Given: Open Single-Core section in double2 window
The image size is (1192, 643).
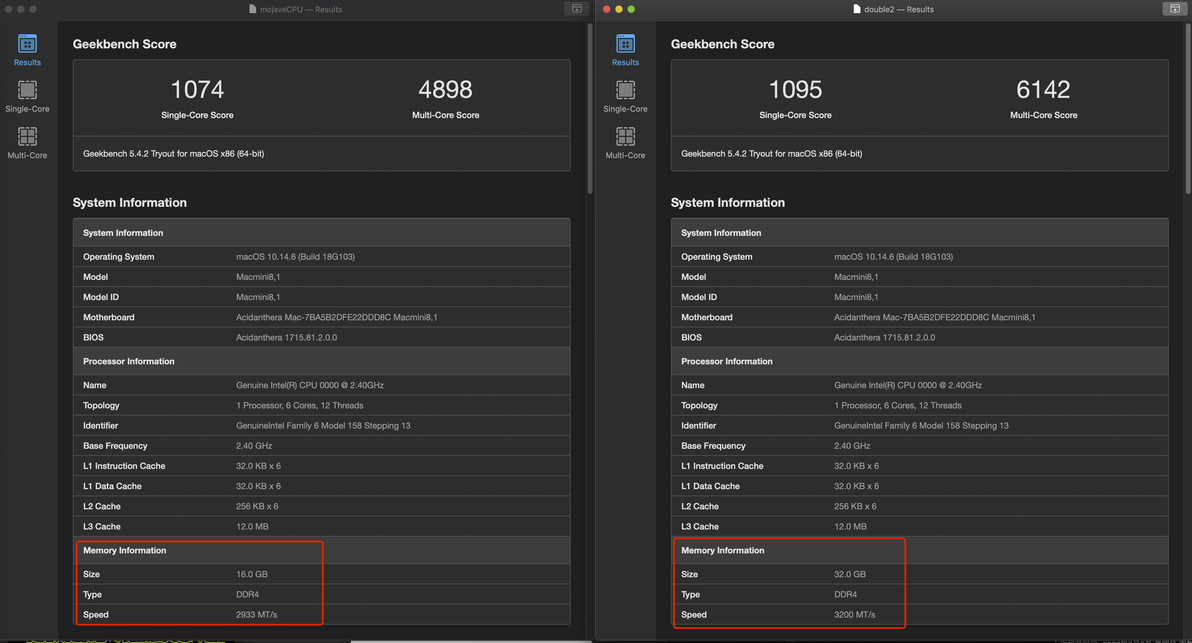Looking at the screenshot, I should point(626,97).
